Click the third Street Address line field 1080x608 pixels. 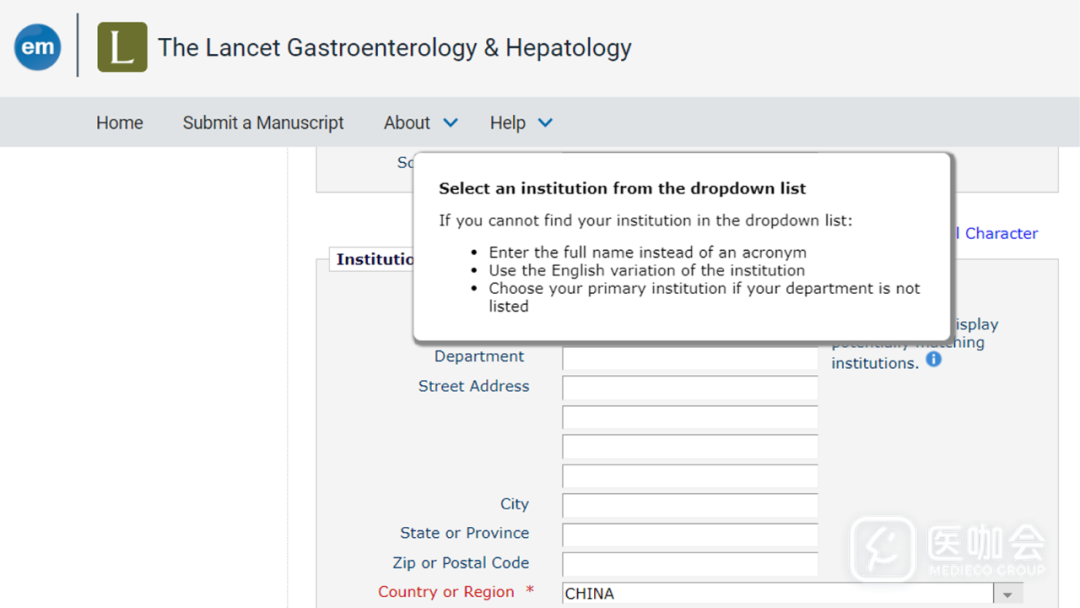click(689, 447)
